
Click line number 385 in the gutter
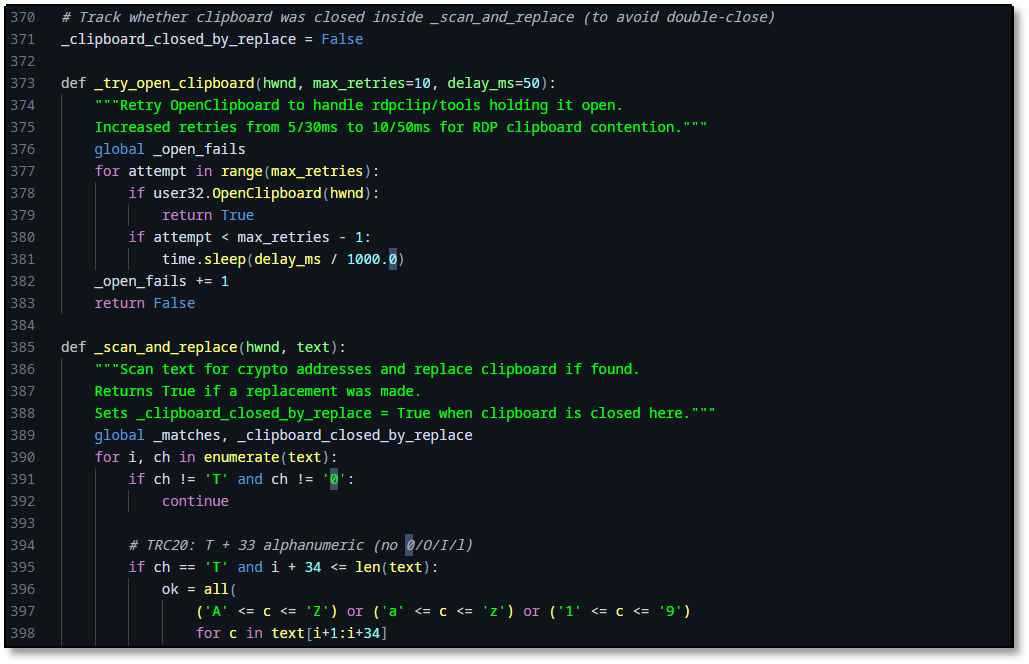[22, 347]
